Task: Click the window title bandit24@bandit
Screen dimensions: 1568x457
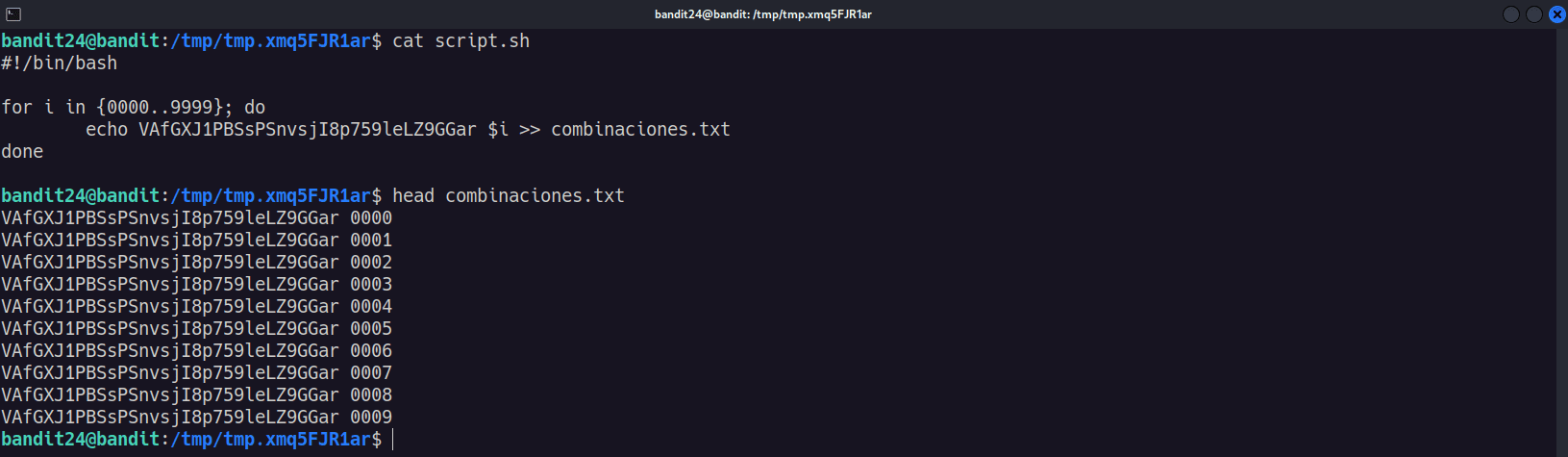Action: pos(763,14)
